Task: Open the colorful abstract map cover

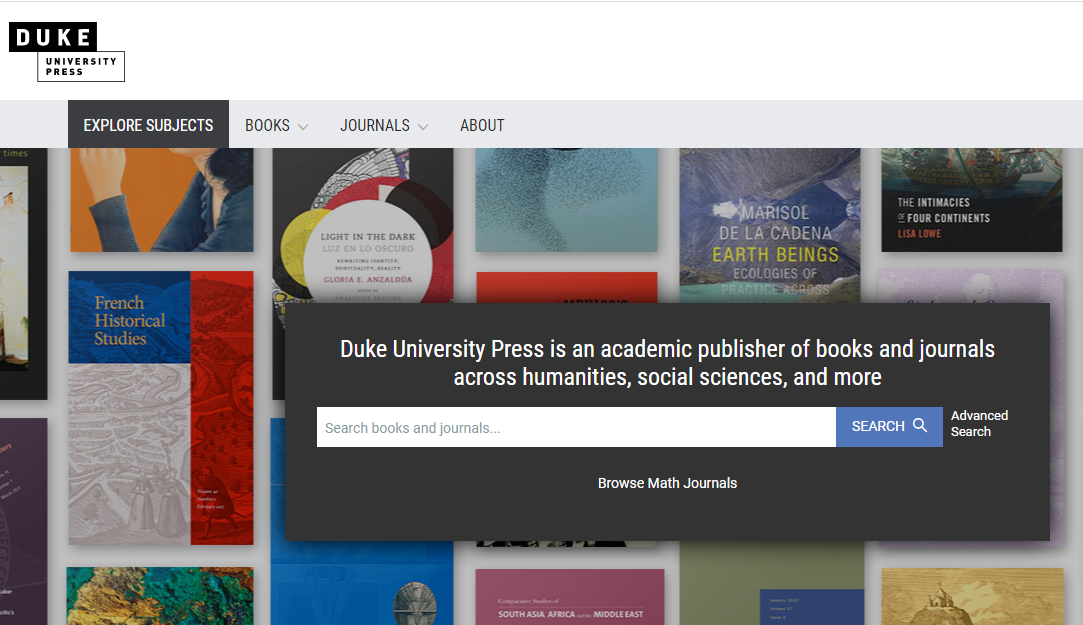Action: (160, 596)
